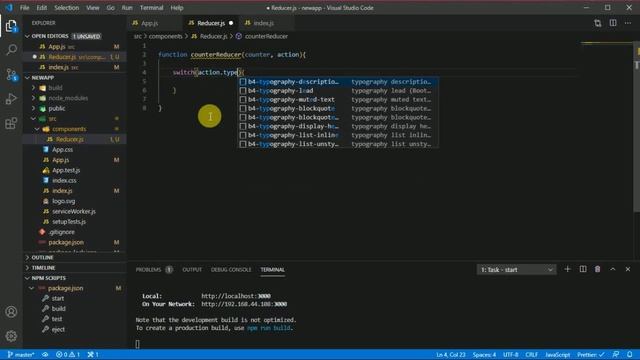Click the editor vertical scrollbar
Screen dimensions: 640x360
637,127
